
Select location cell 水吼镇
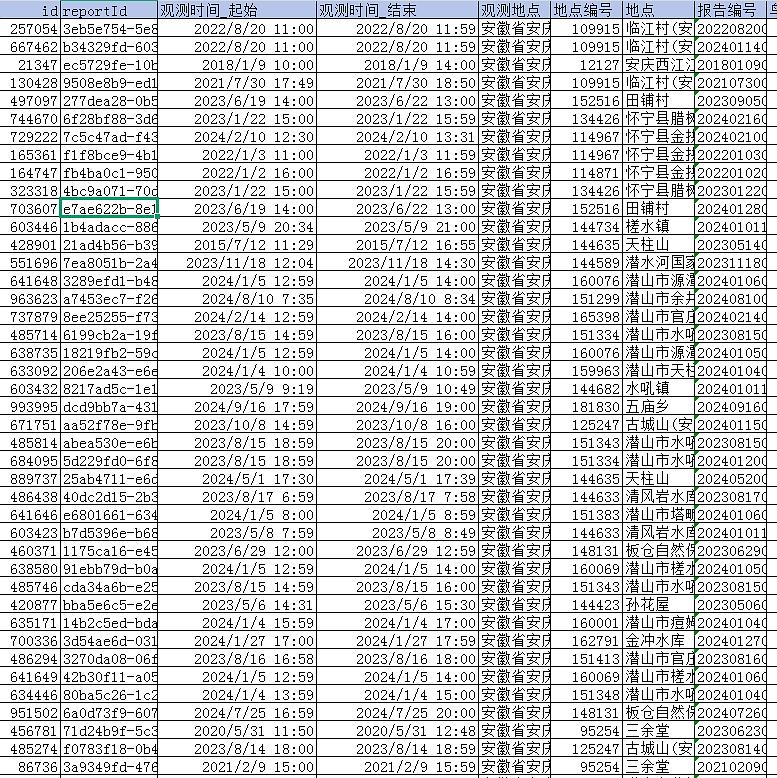coord(658,389)
